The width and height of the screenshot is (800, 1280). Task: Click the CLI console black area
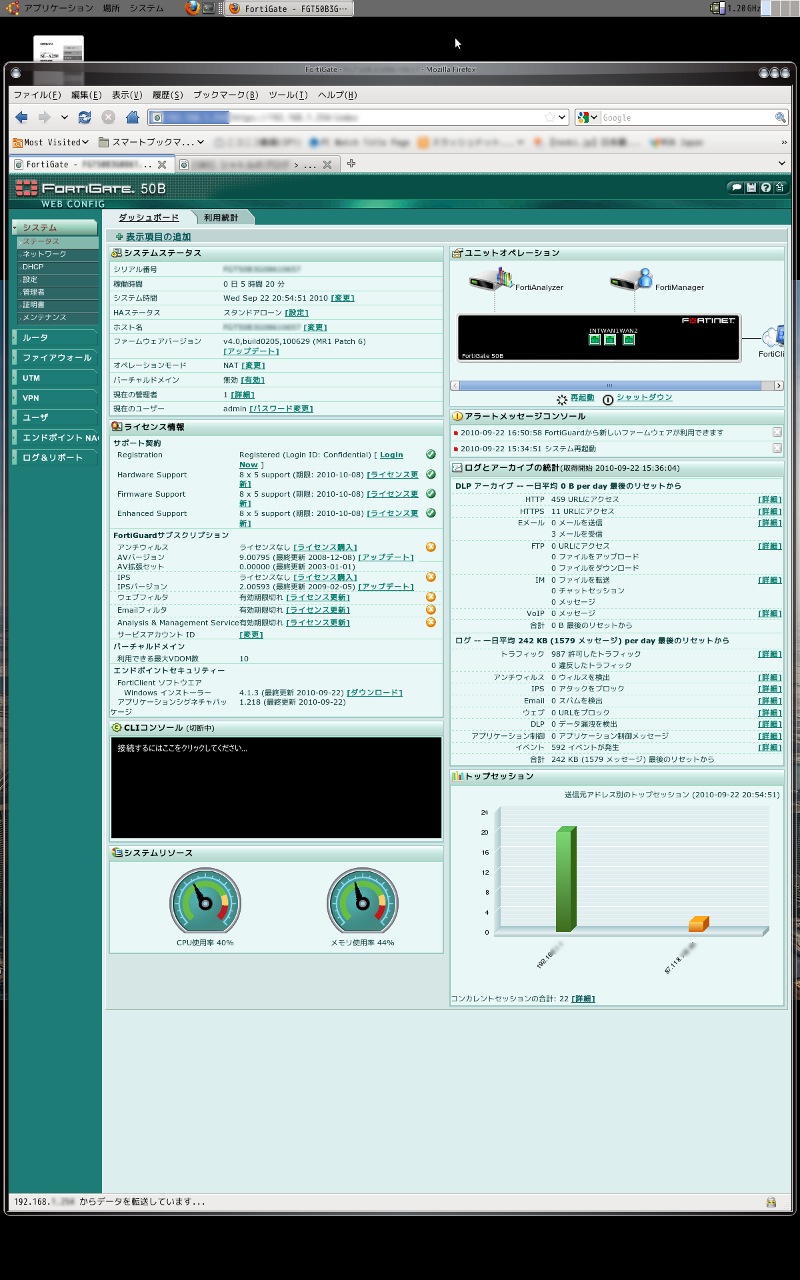pos(275,790)
